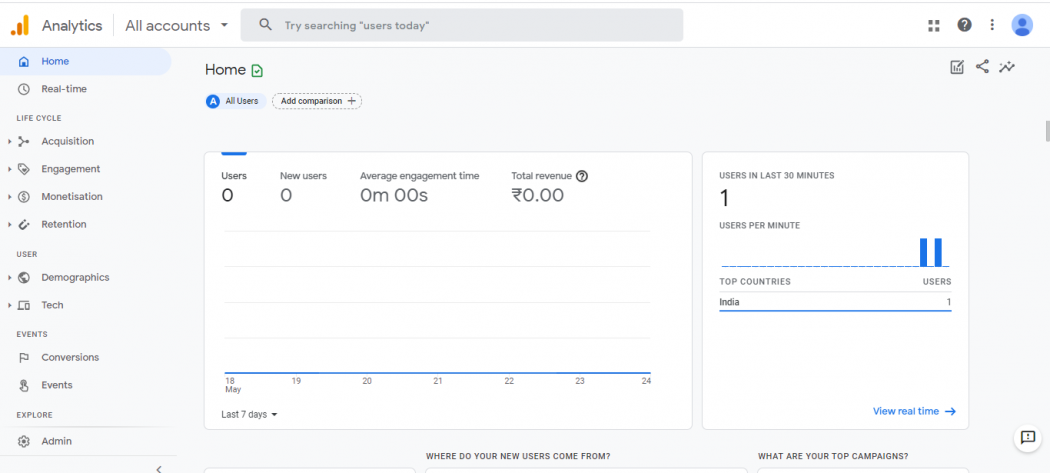
Task: Click the page vertical scrollbar thumb
Action: click(1047, 131)
